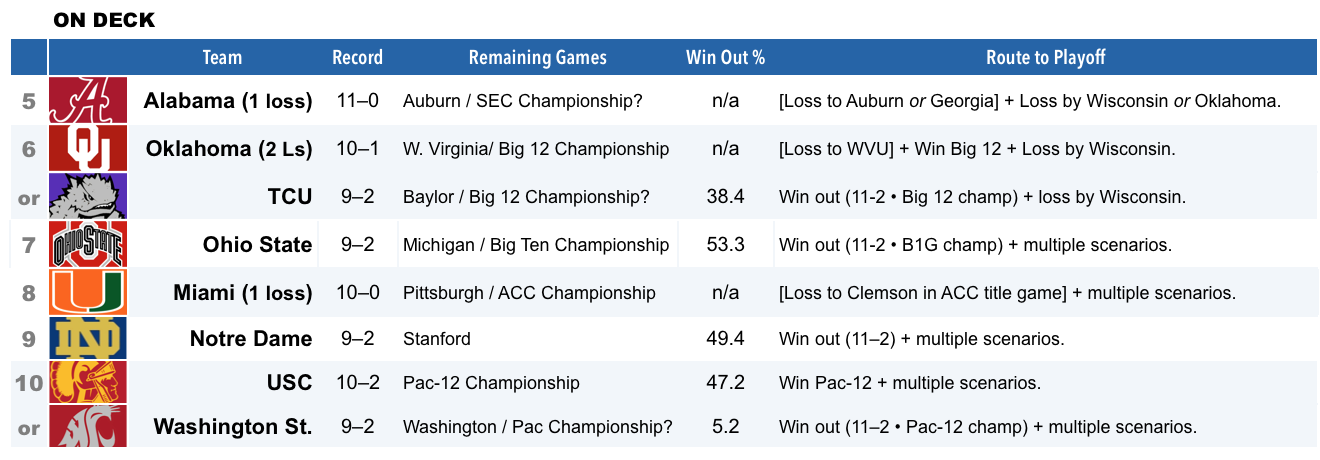The height and width of the screenshot is (460, 1320).
Task: Click the Record column header
Action: [x=357, y=57]
